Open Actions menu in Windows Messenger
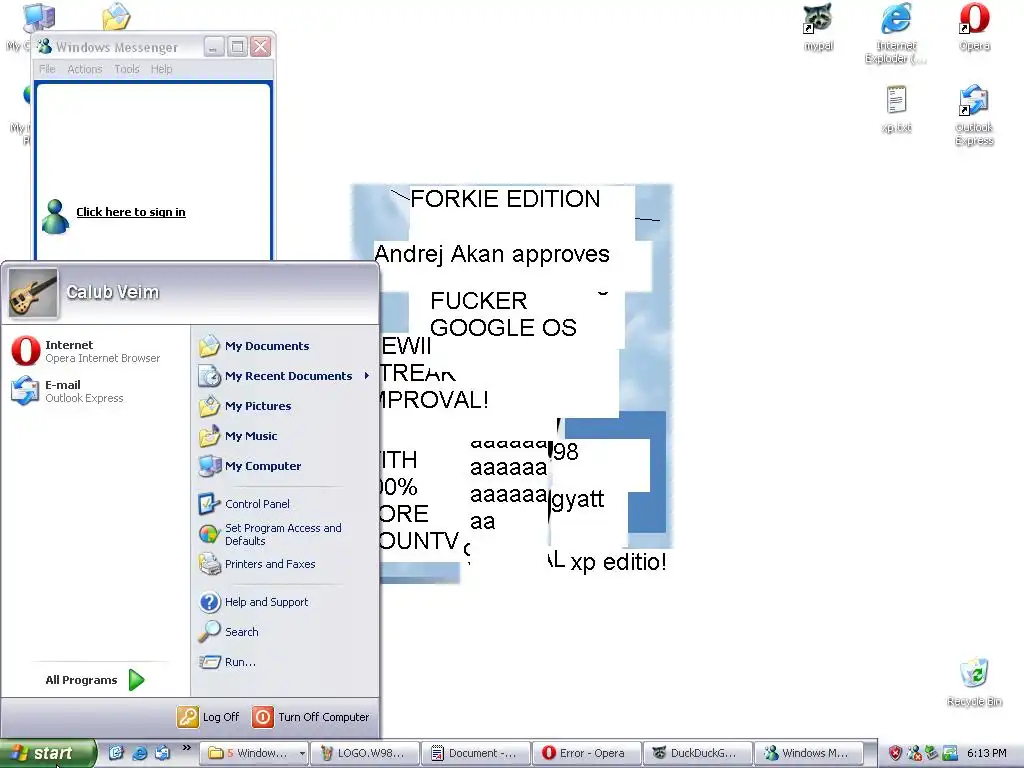 click(x=85, y=69)
